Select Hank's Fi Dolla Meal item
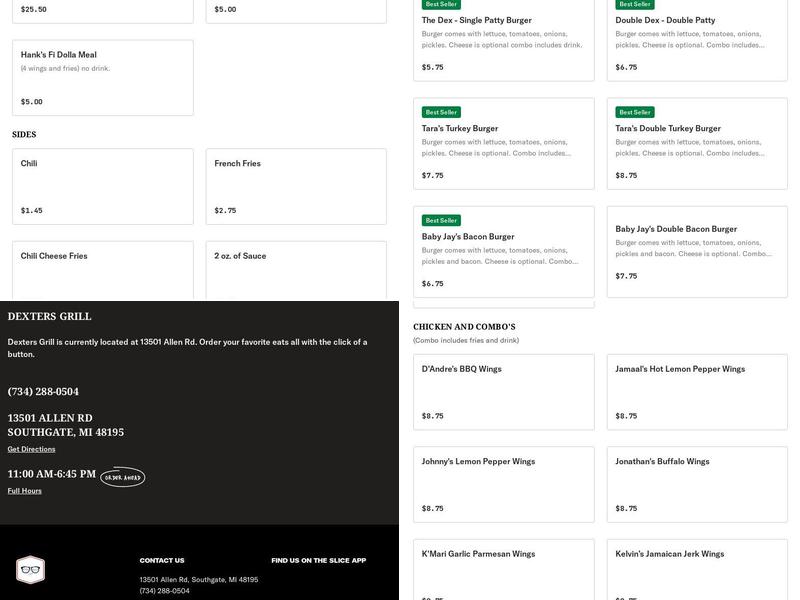Viewport: 800px width, 600px height. pyautogui.click(x=102, y=77)
